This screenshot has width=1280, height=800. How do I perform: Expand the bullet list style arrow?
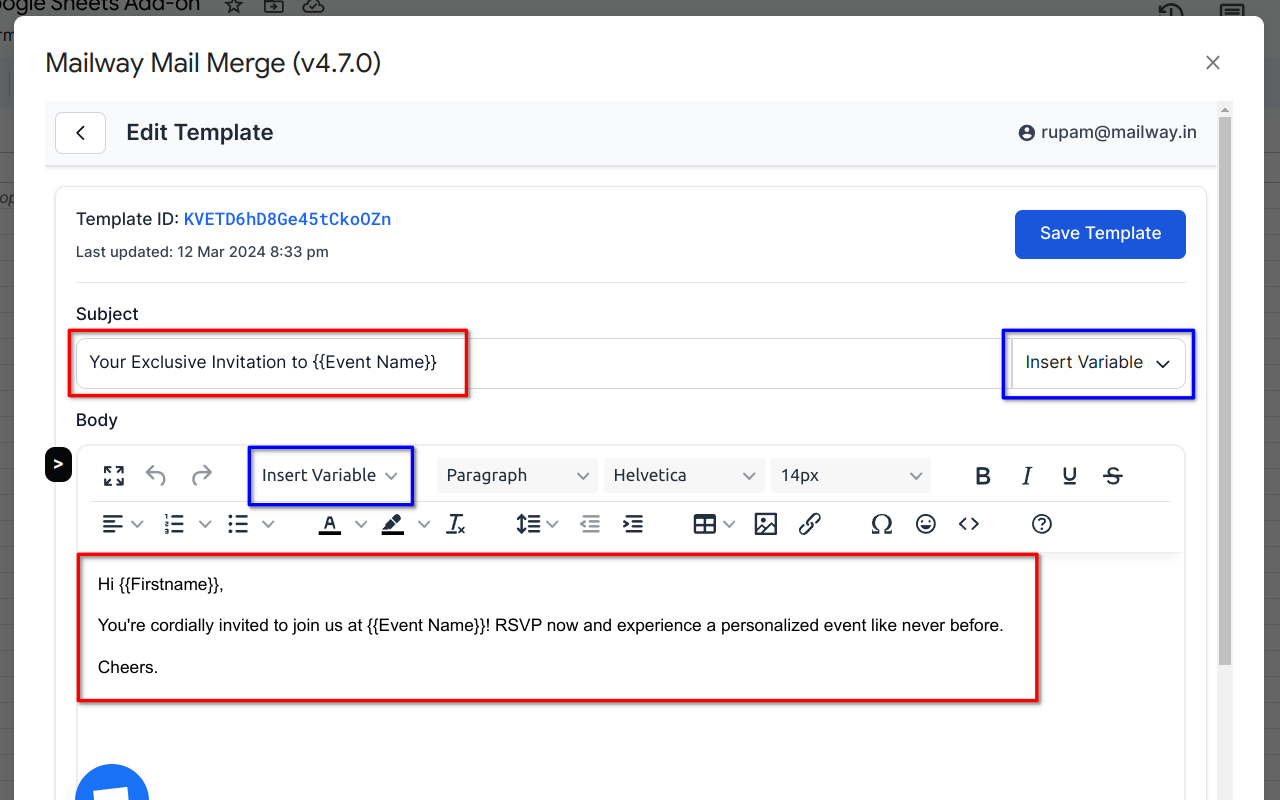click(268, 524)
